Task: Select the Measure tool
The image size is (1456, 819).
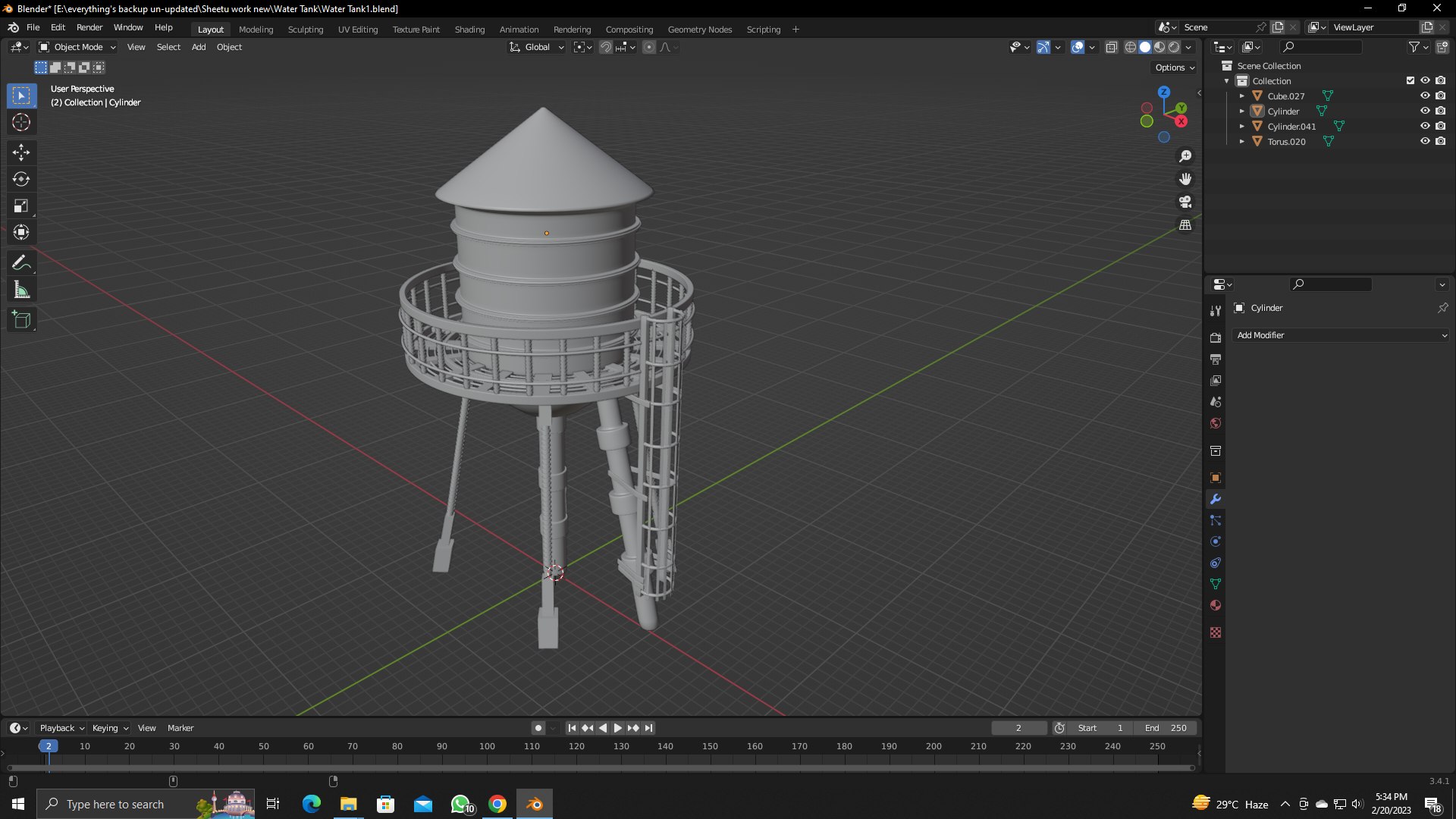Action: point(21,290)
